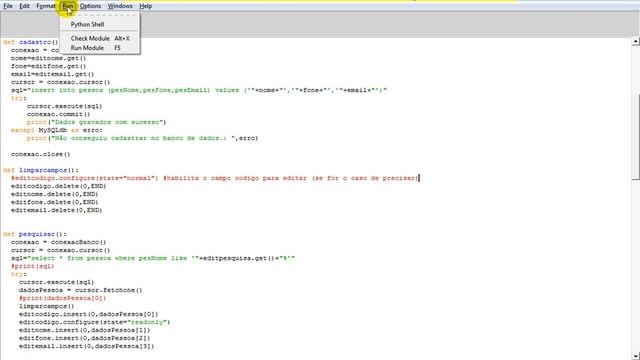The image size is (640, 360).
Task: Click 'editcodigo.delete(0,END)' line
Action: coord(58,186)
